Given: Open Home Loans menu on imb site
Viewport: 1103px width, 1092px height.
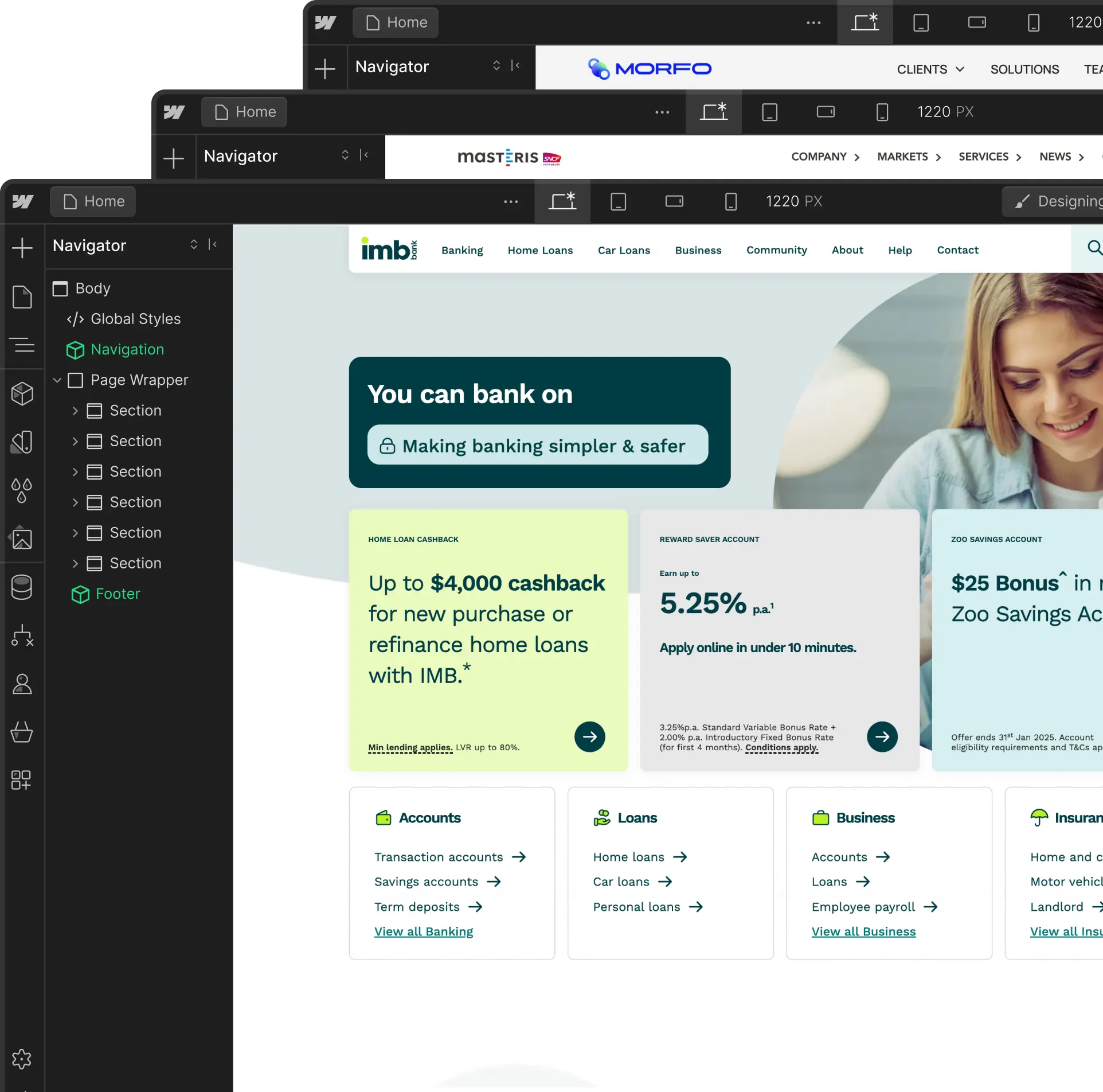Looking at the screenshot, I should (540, 250).
